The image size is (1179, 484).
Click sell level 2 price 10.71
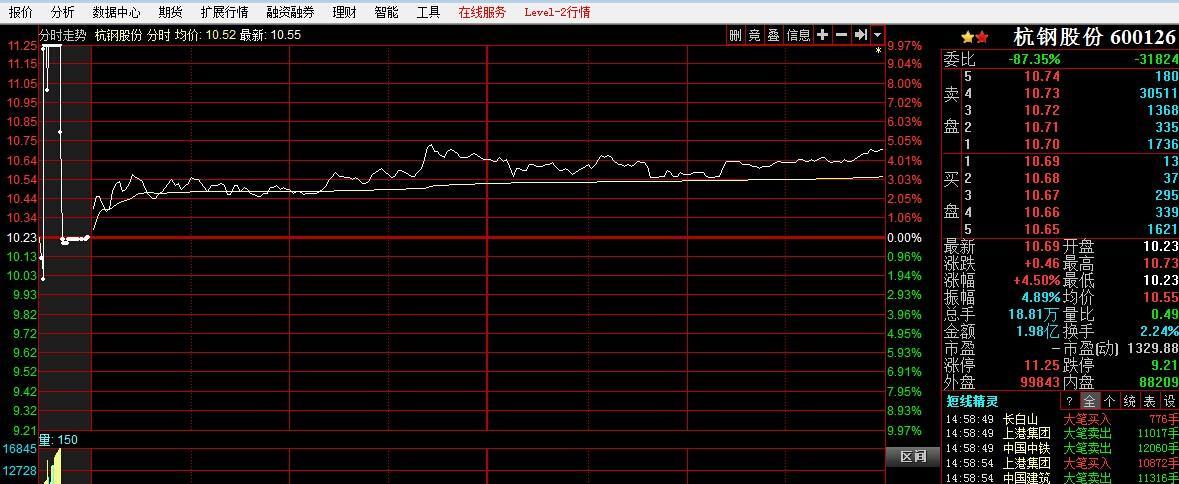coord(1041,128)
